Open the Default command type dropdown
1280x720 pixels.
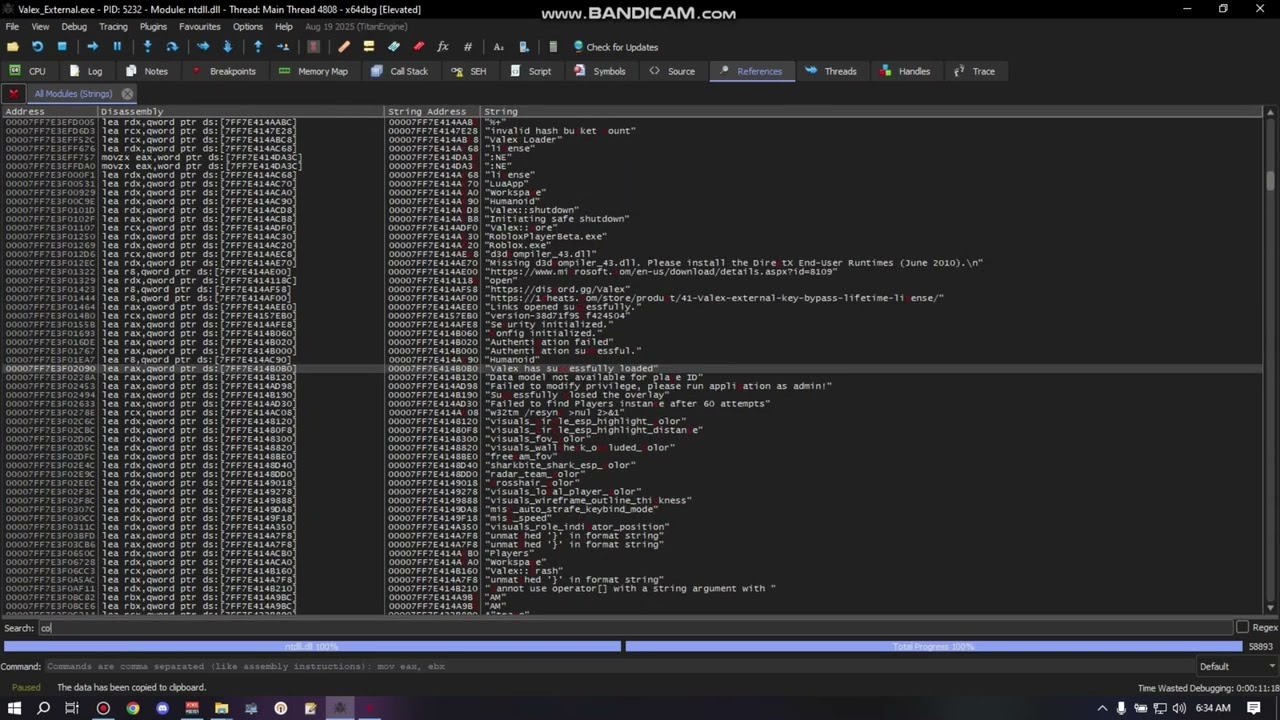pos(1238,666)
